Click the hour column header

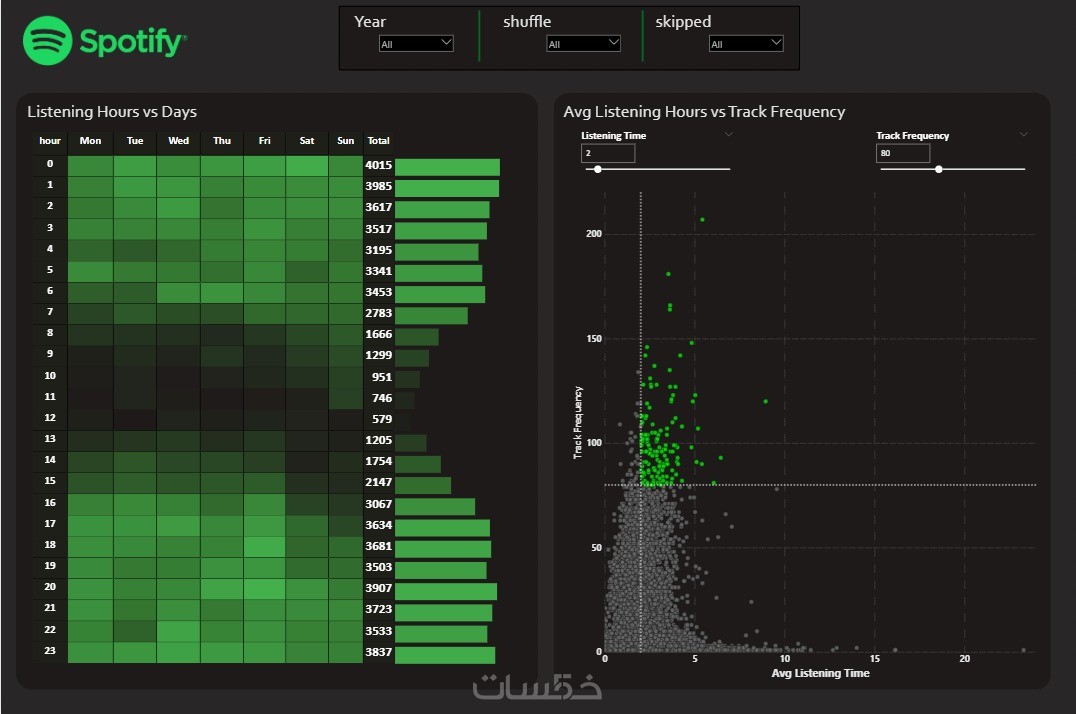[x=50, y=141]
